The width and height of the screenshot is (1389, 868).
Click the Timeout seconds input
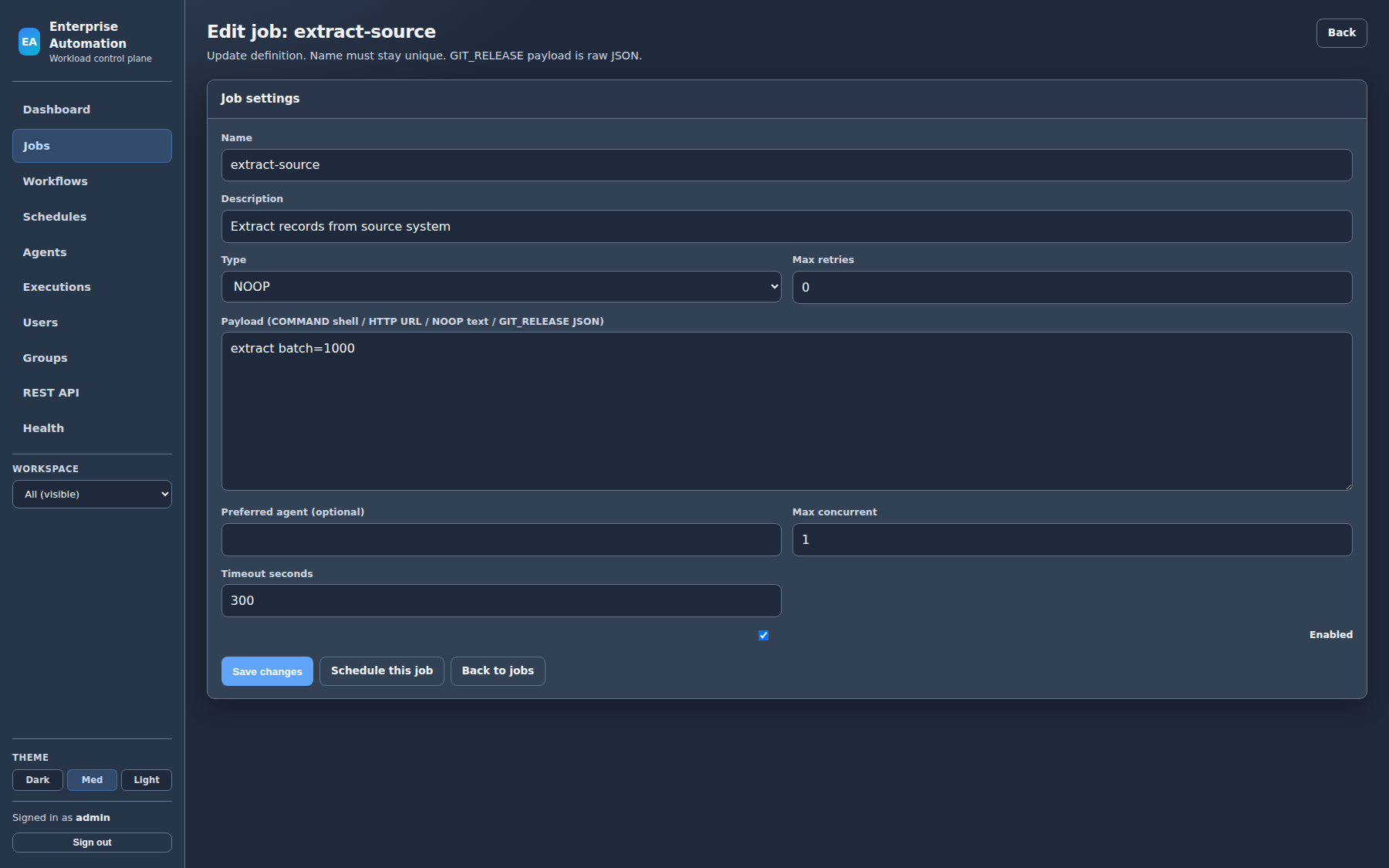[x=501, y=601]
